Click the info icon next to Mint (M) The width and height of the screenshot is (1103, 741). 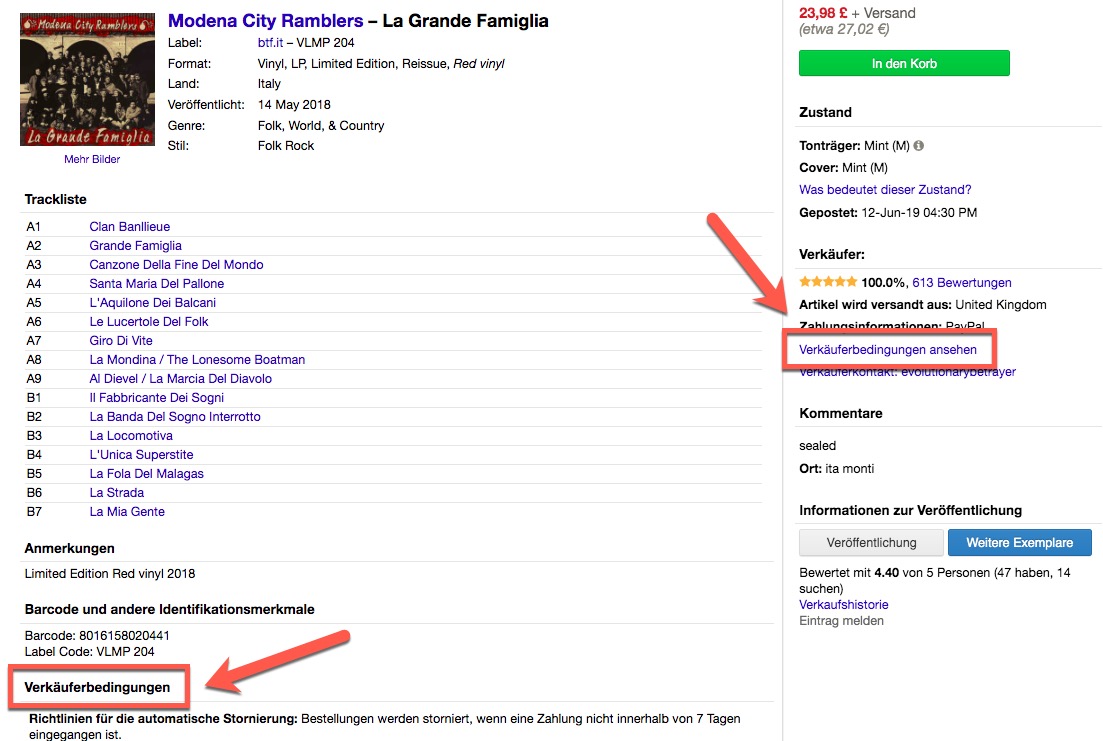point(919,146)
